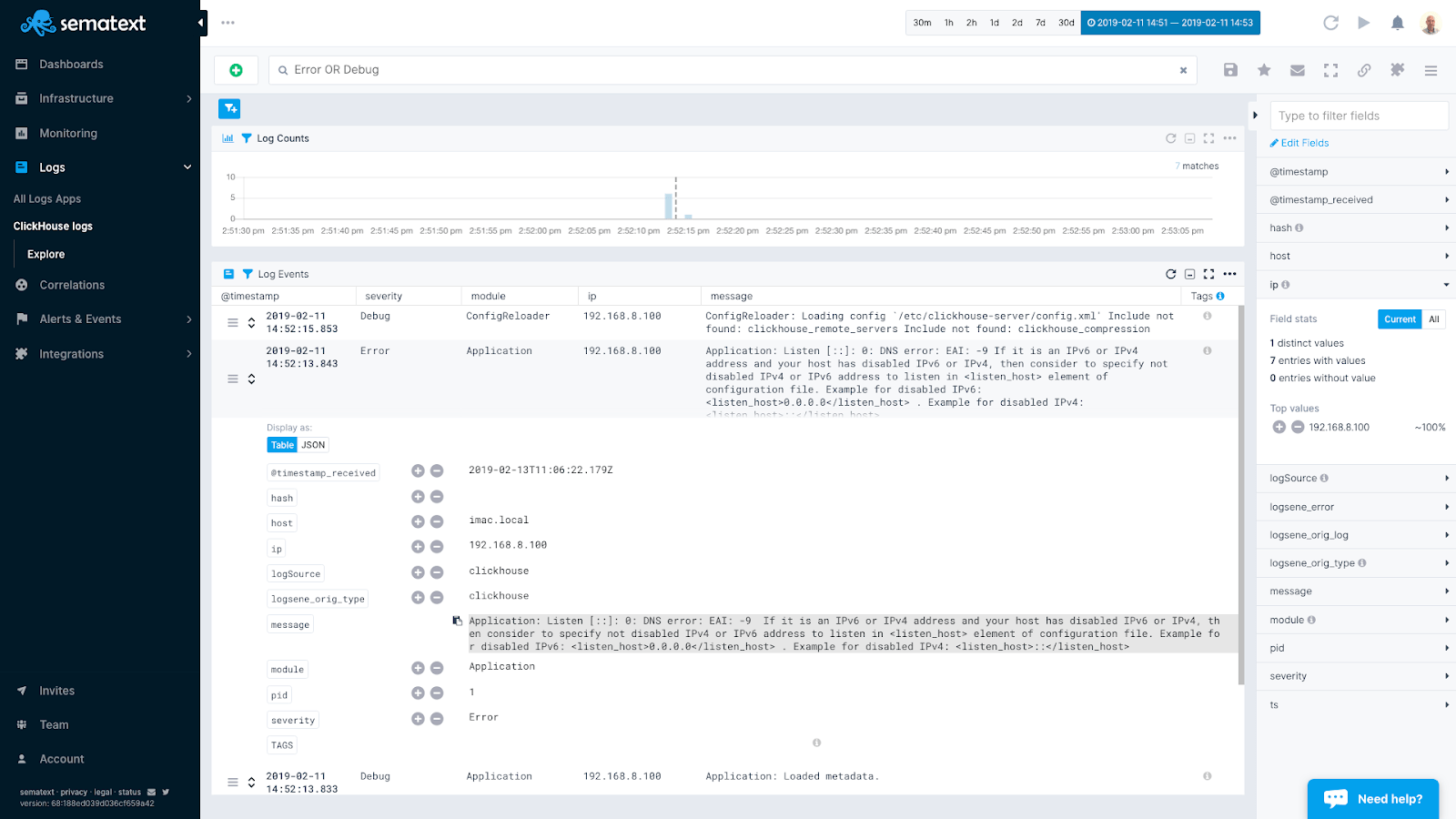Open email report envelope icon
The image size is (1456, 819).
point(1298,70)
